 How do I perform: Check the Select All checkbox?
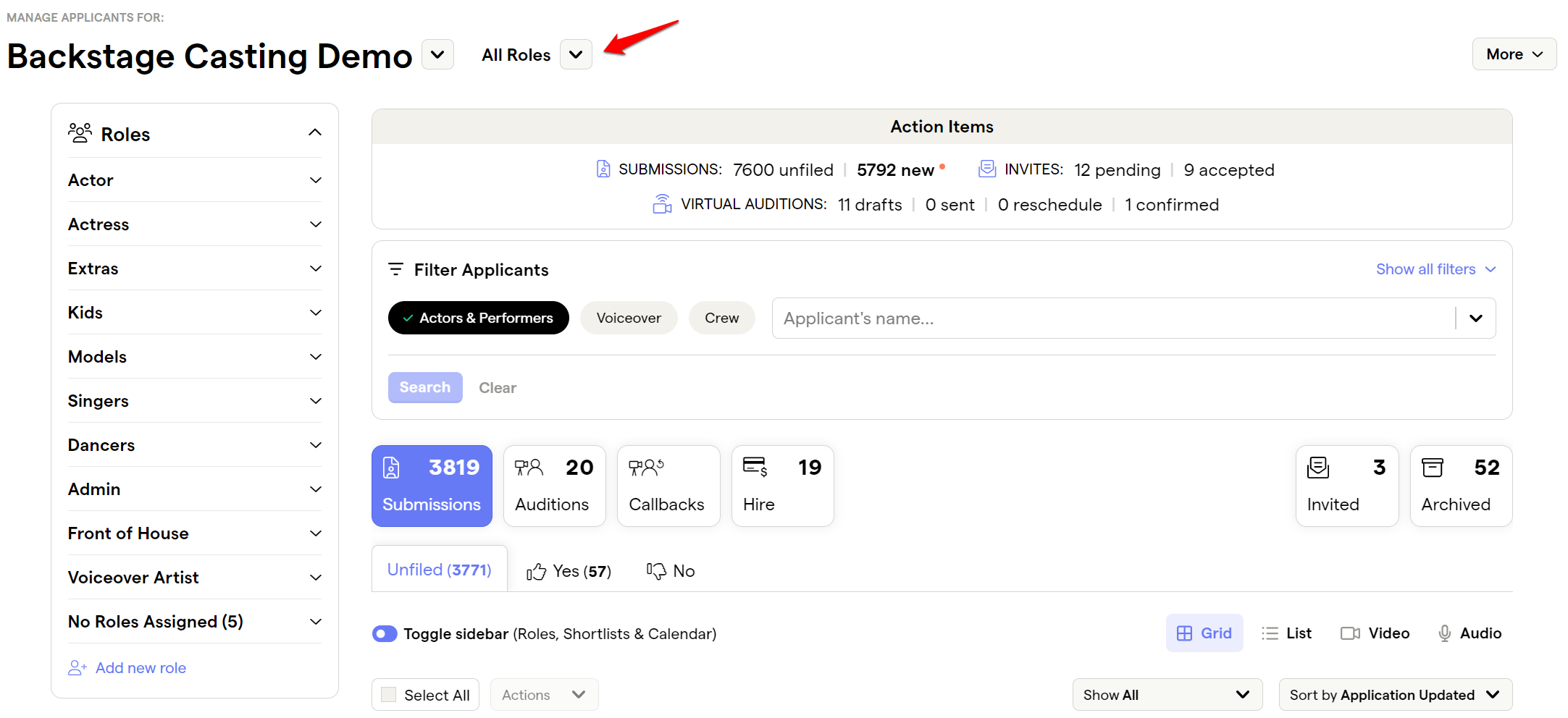(389, 694)
